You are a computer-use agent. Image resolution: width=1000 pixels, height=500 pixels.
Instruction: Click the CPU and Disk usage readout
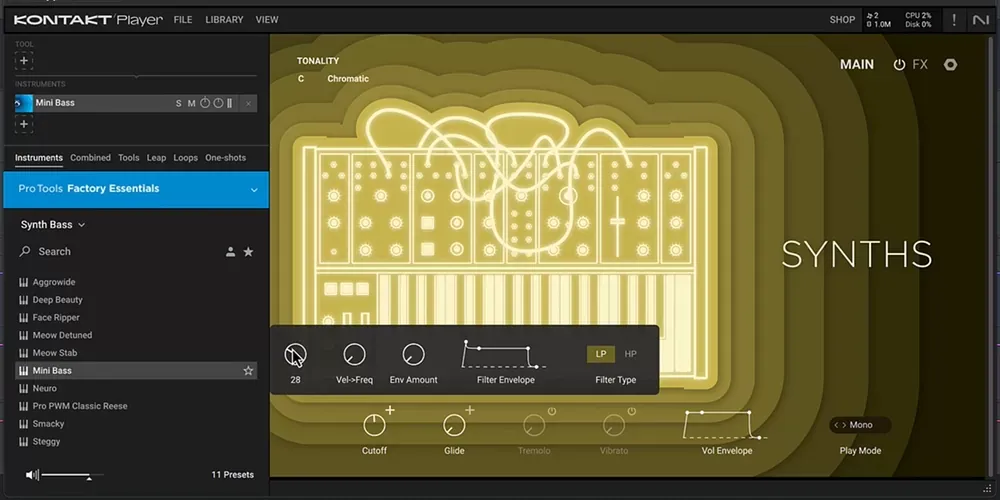click(x=918, y=20)
